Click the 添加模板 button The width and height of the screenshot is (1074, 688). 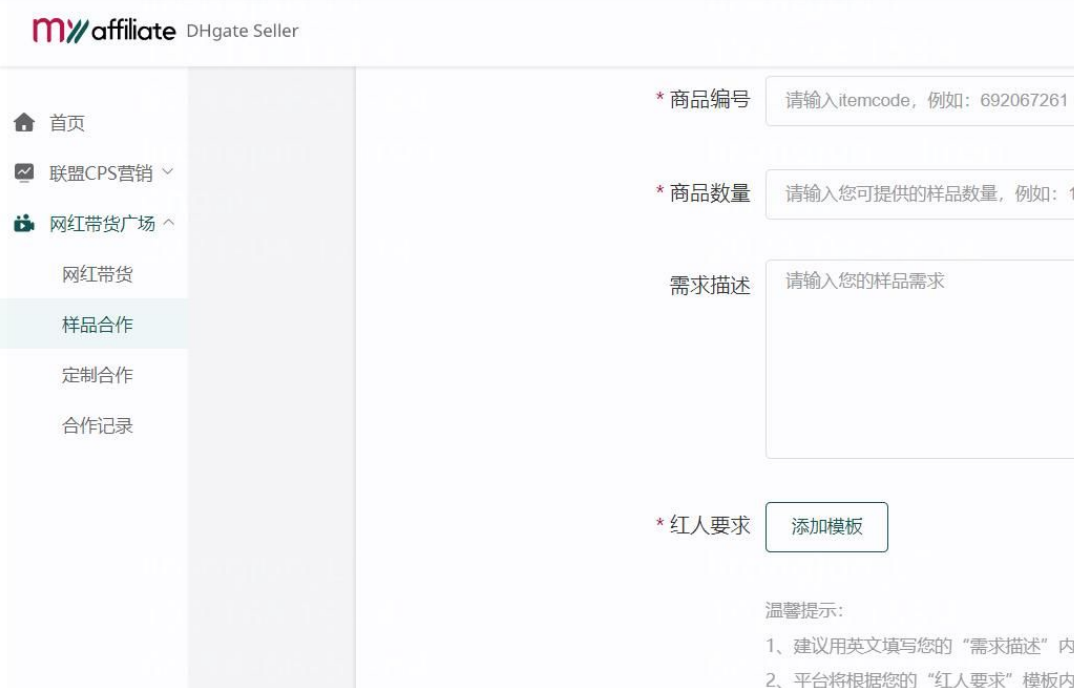point(827,527)
